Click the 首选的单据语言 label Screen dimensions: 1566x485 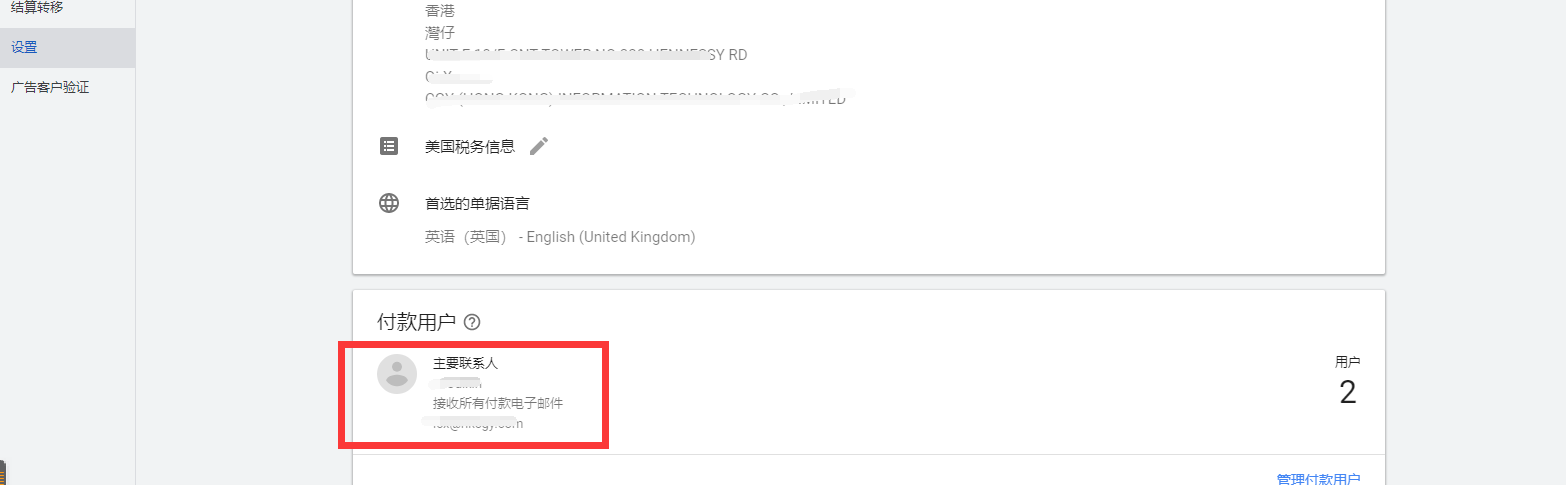tap(477, 203)
